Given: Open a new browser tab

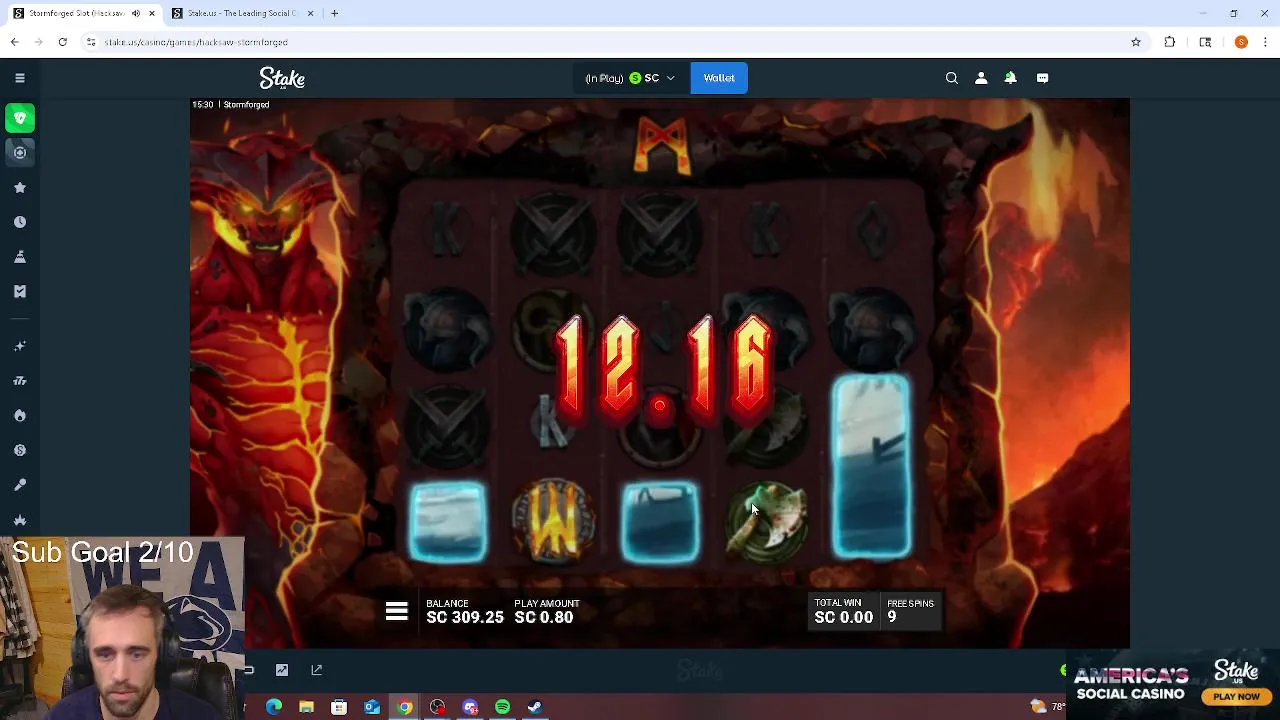Looking at the screenshot, I should [335, 13].
